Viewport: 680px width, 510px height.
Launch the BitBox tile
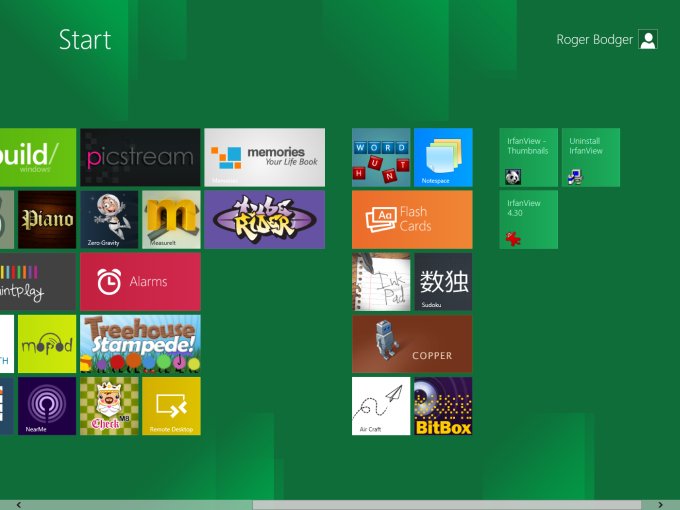pos(443,406)
